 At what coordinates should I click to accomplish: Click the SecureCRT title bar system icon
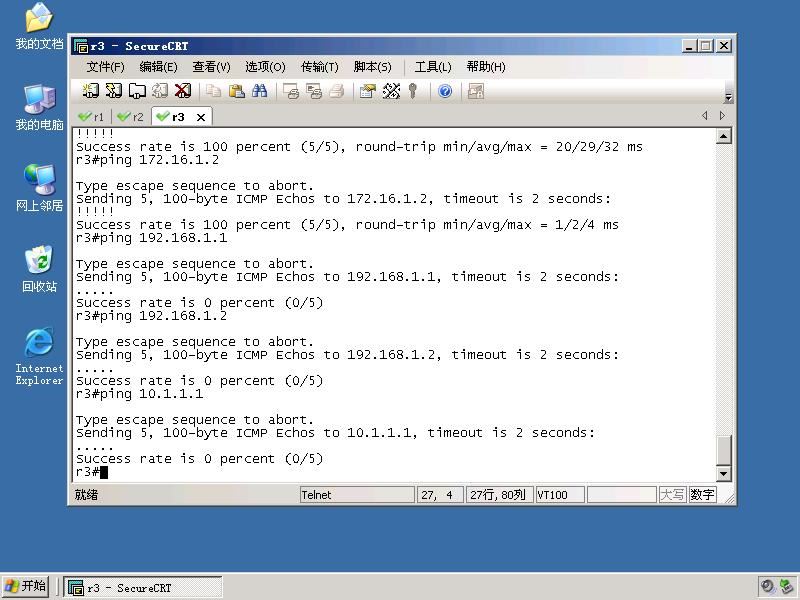click(x=81, y=46)
